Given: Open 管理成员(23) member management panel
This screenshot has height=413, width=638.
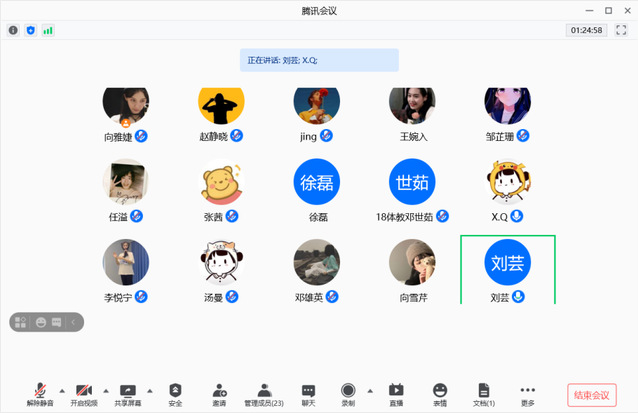Looking at the screenshot, I should coord(264,390).
